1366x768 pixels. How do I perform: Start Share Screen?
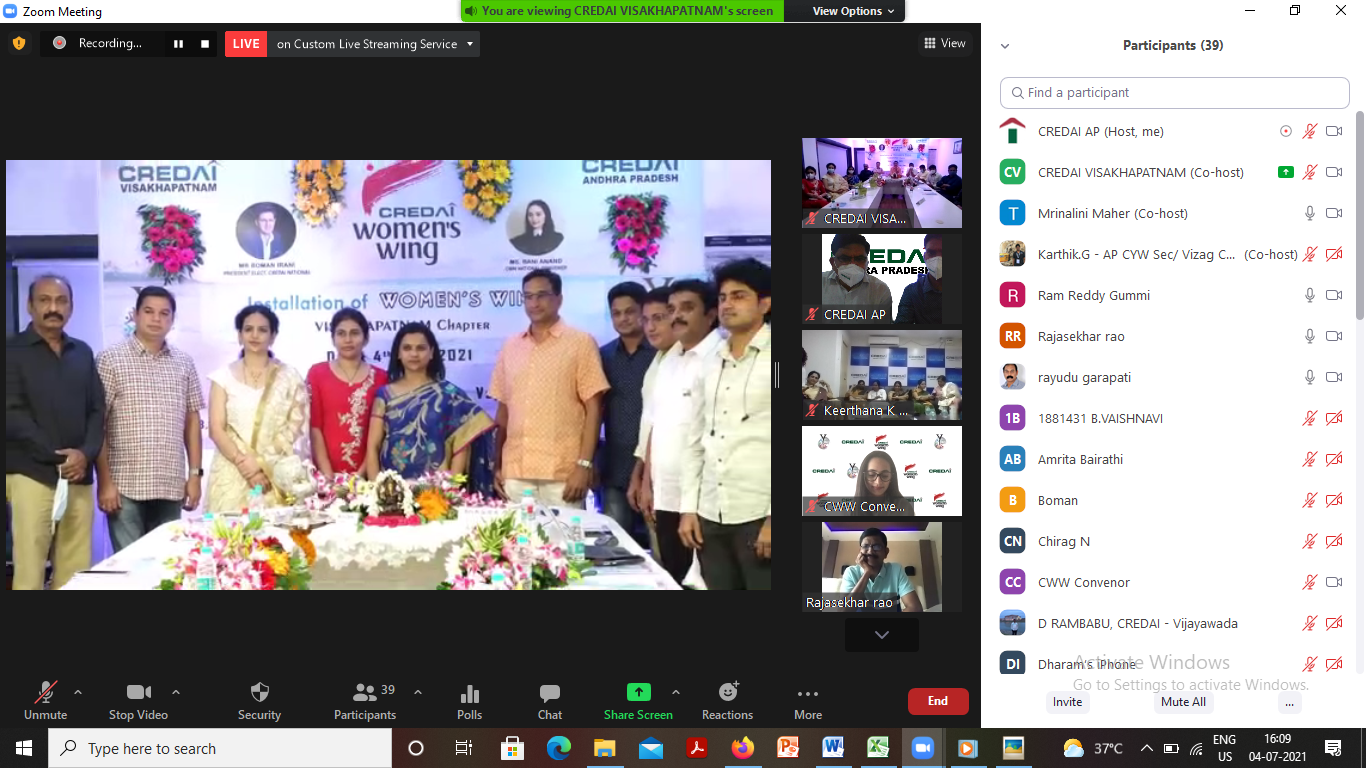638,701
